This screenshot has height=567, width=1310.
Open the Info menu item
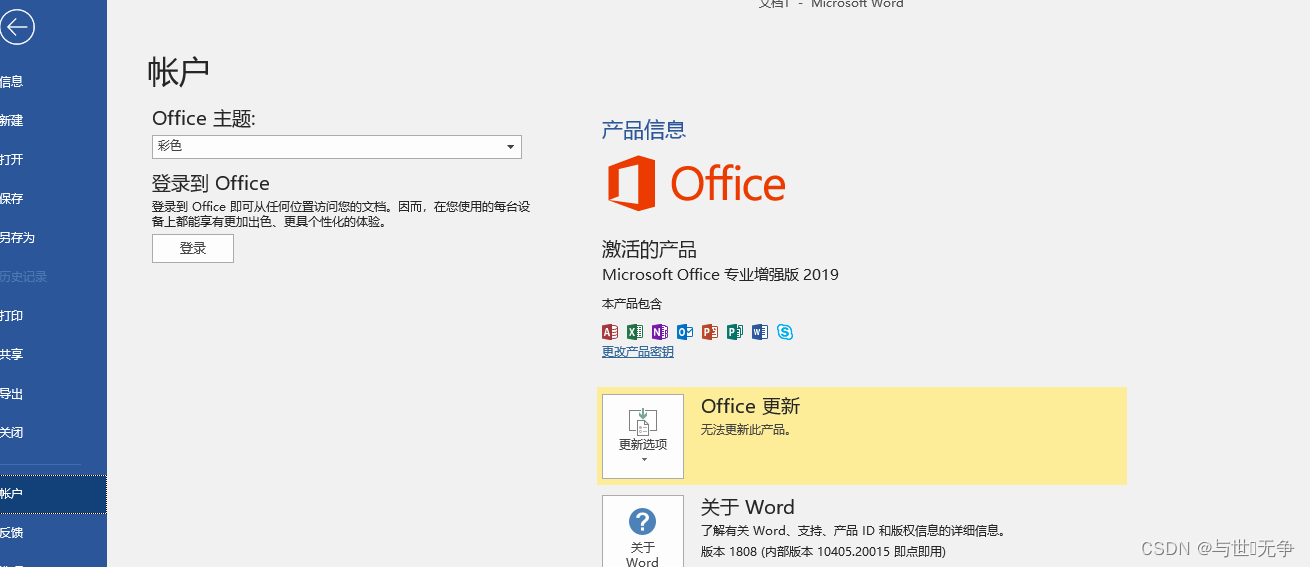click(x=53, y=81)
